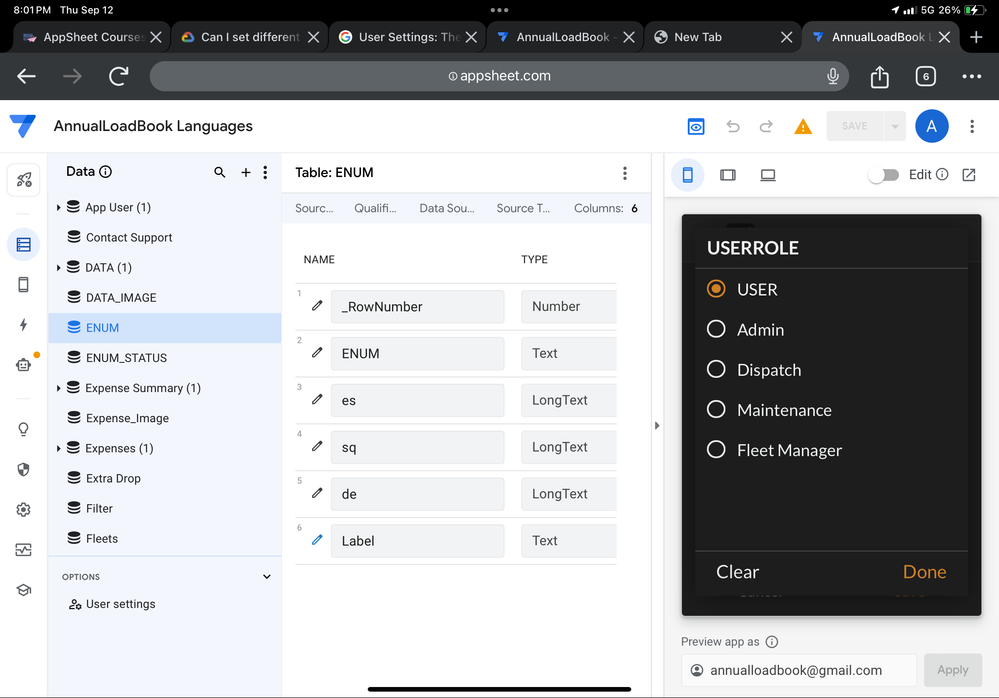Select the Admin role radio button
Viewport: 999px width, 698px height.
[x=716, y=329]
